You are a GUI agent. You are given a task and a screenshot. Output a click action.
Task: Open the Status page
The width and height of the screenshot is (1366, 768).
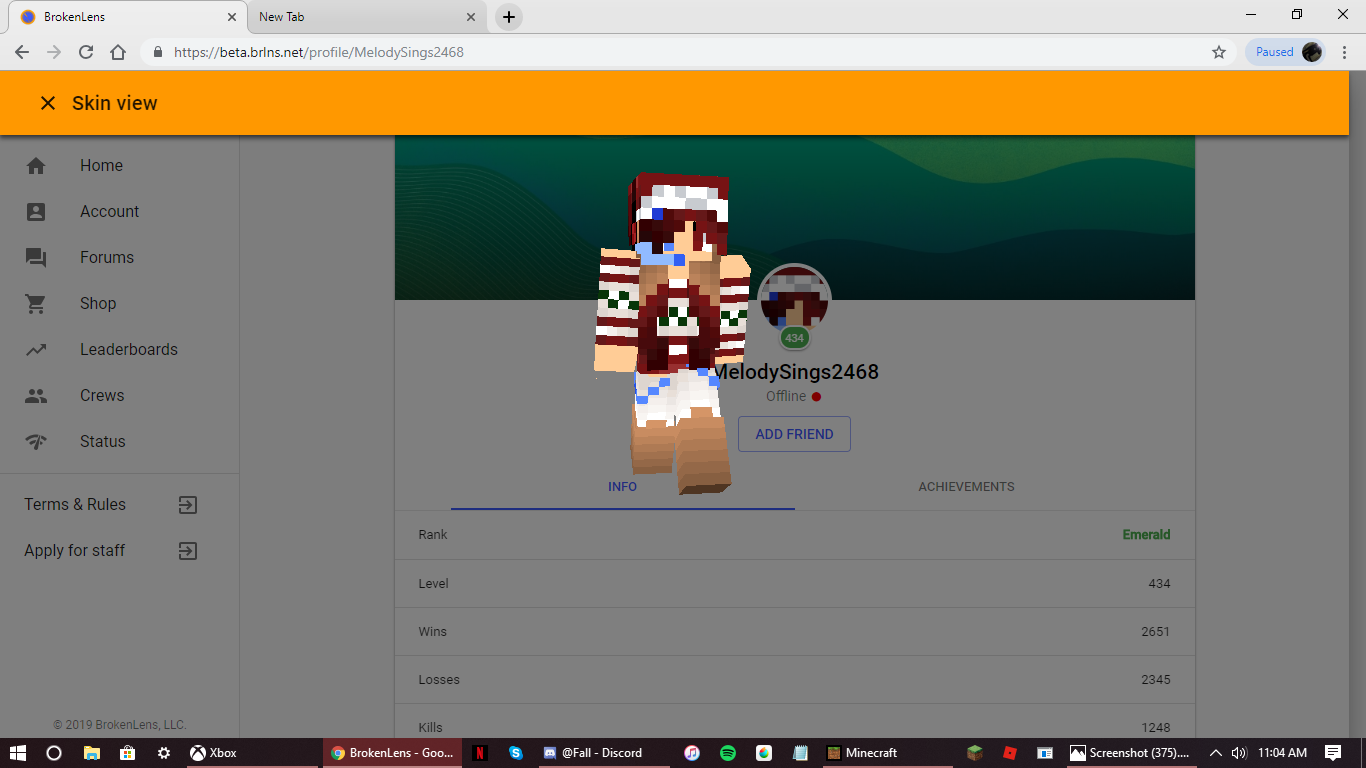(103, 442)
